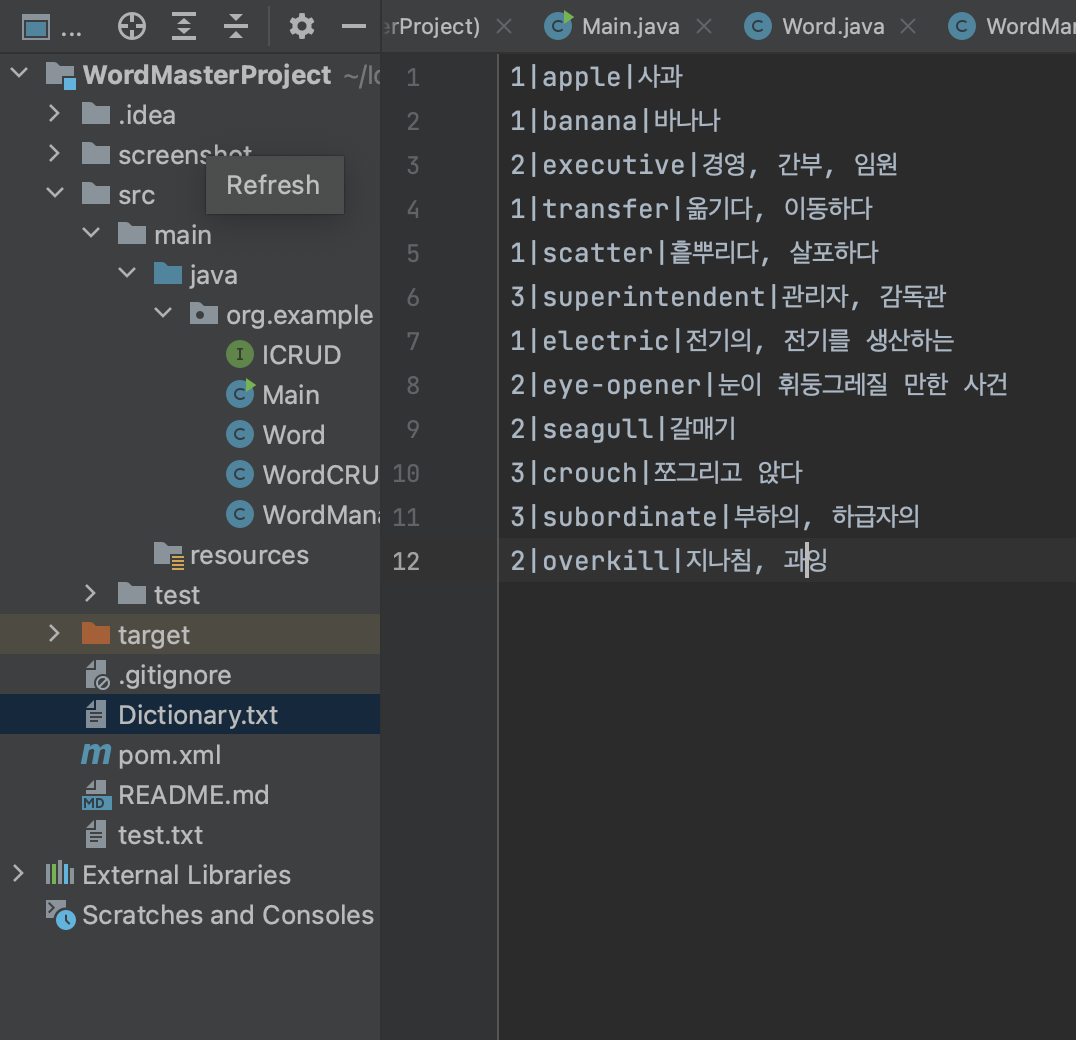This screenshot has width=1076, height=1040.
Task: Expand the target folder
Action: point(55,634)
